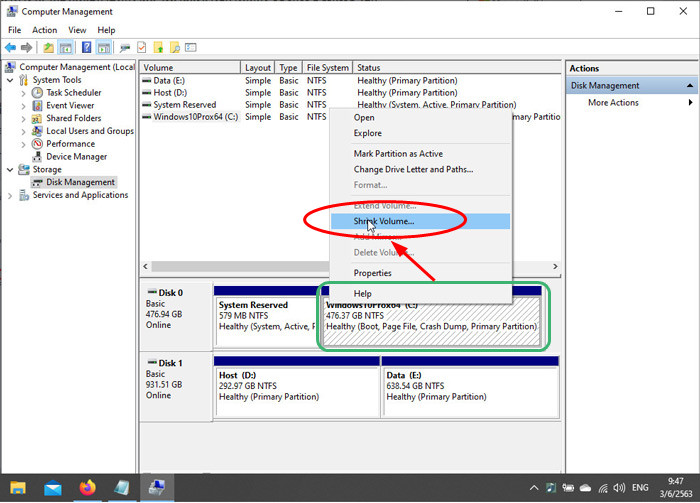Sort by the File System column header

[327, 67]
